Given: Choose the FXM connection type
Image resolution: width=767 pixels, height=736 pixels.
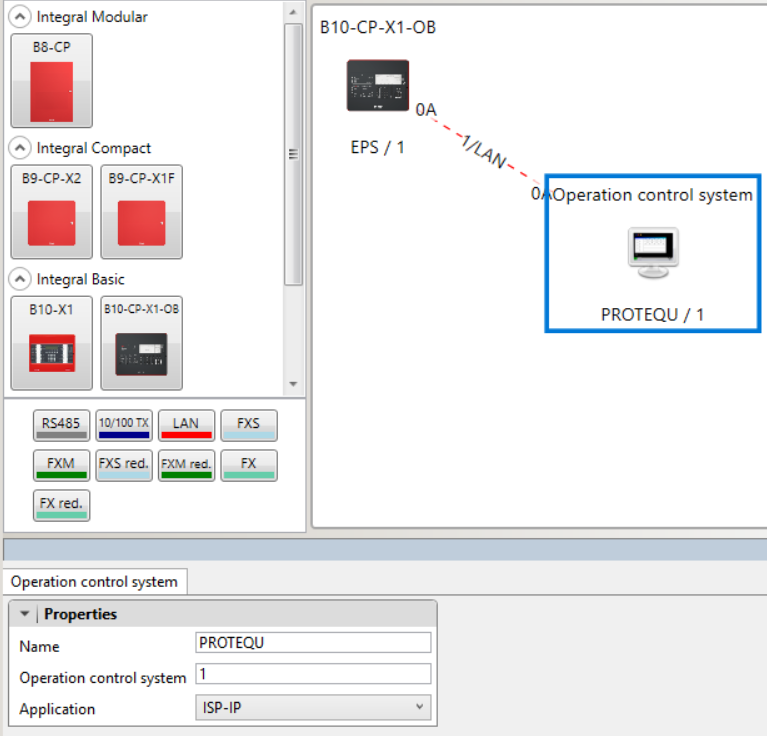Looking at the screenshot, I should pos(61,466).
